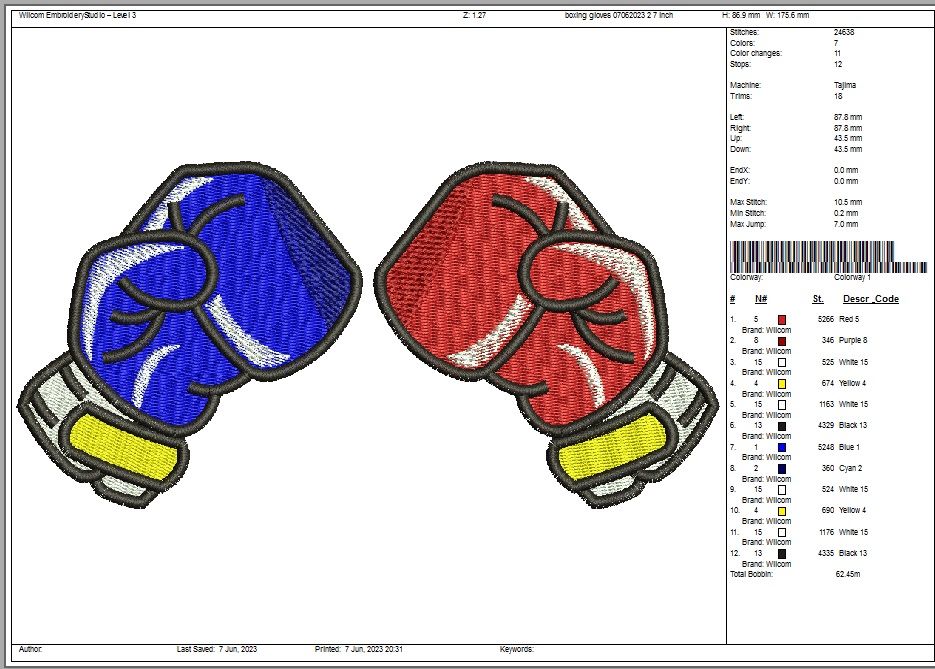Click the Colorway 1 label

tap(852, 277)
